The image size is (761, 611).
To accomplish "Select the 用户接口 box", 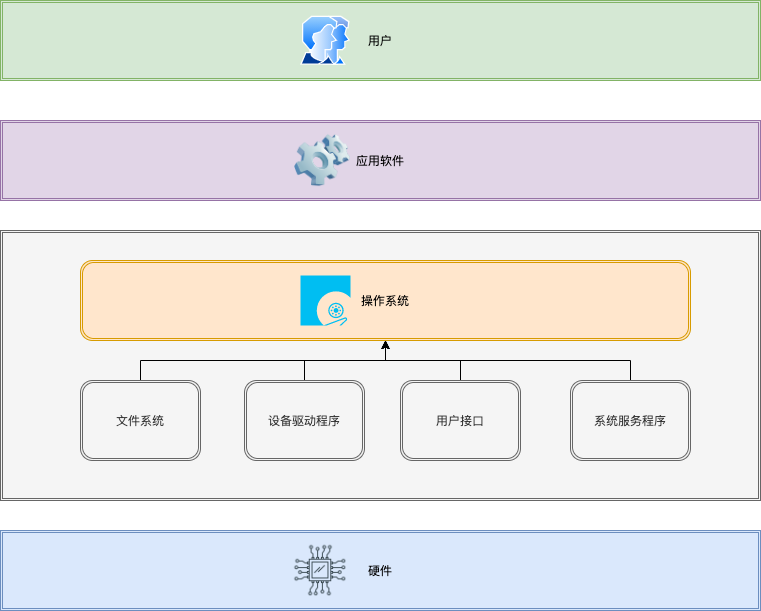I will point(460,420).
